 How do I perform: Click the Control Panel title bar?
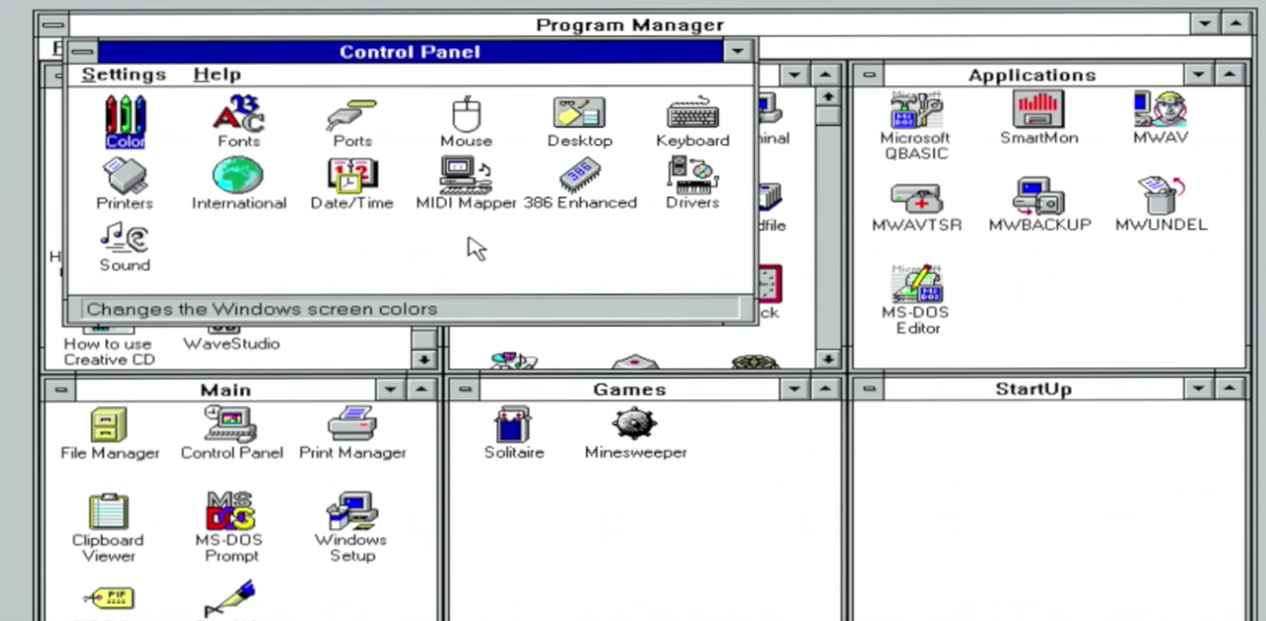click(410, 51)
